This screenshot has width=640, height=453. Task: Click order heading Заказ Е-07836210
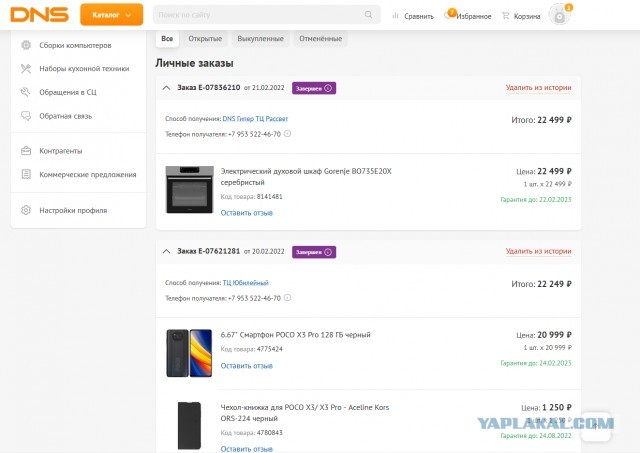pyautogui.click(x=209, y=88)
